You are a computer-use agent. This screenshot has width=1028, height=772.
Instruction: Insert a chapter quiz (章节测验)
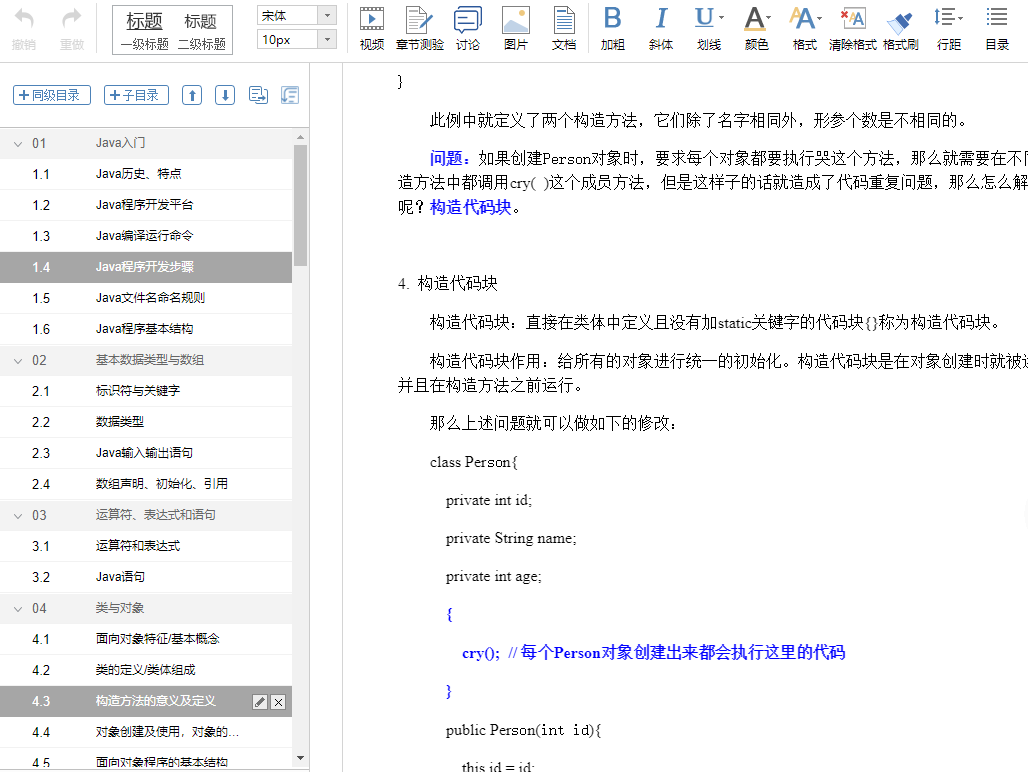(x=420, y=29)
